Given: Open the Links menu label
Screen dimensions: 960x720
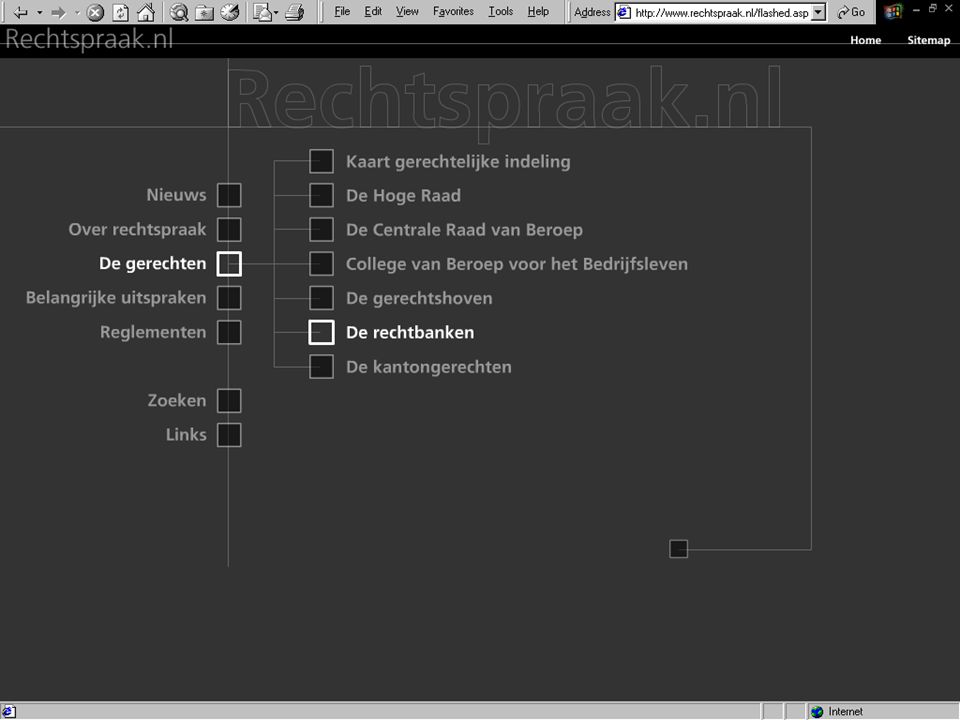Looking at the screenshot, I should point(186,435).
